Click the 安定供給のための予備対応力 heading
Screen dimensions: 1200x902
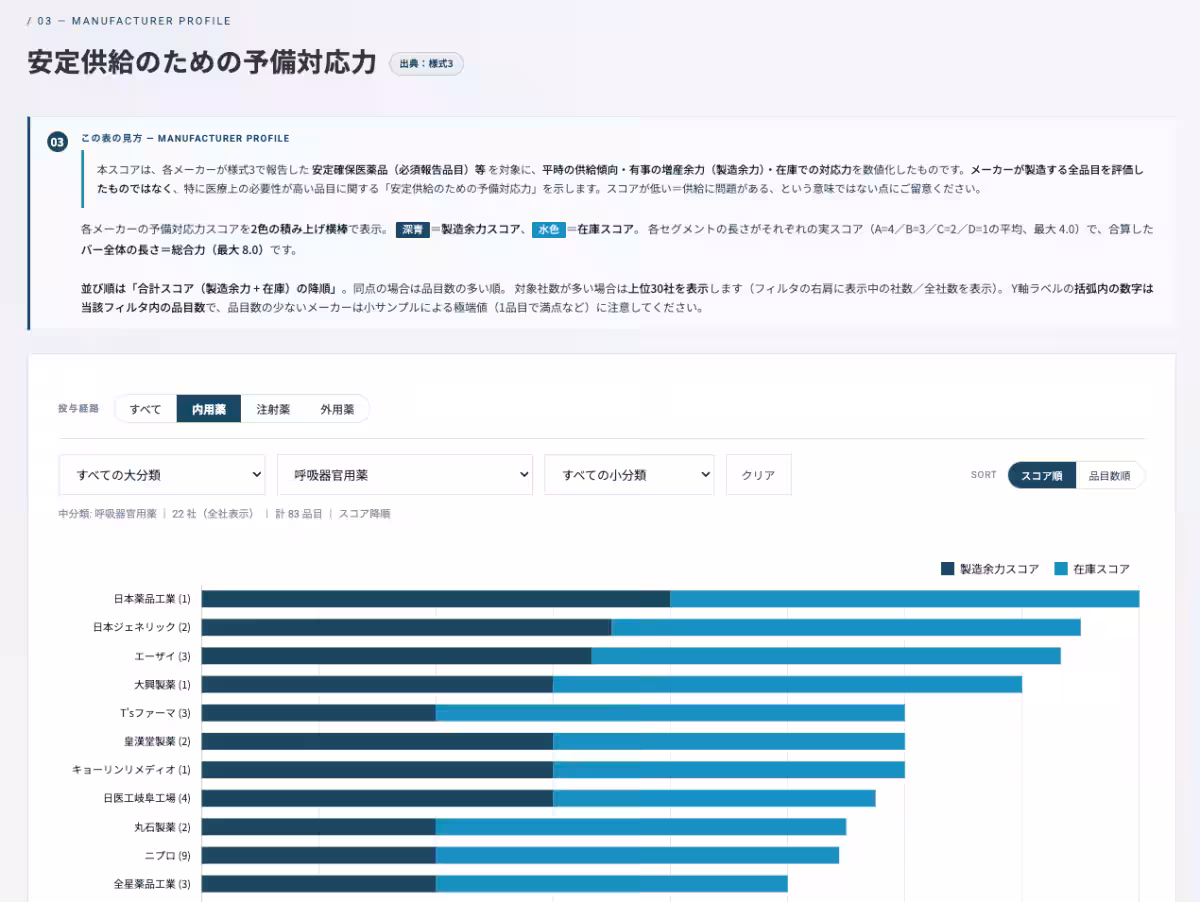tap(202, 63)
